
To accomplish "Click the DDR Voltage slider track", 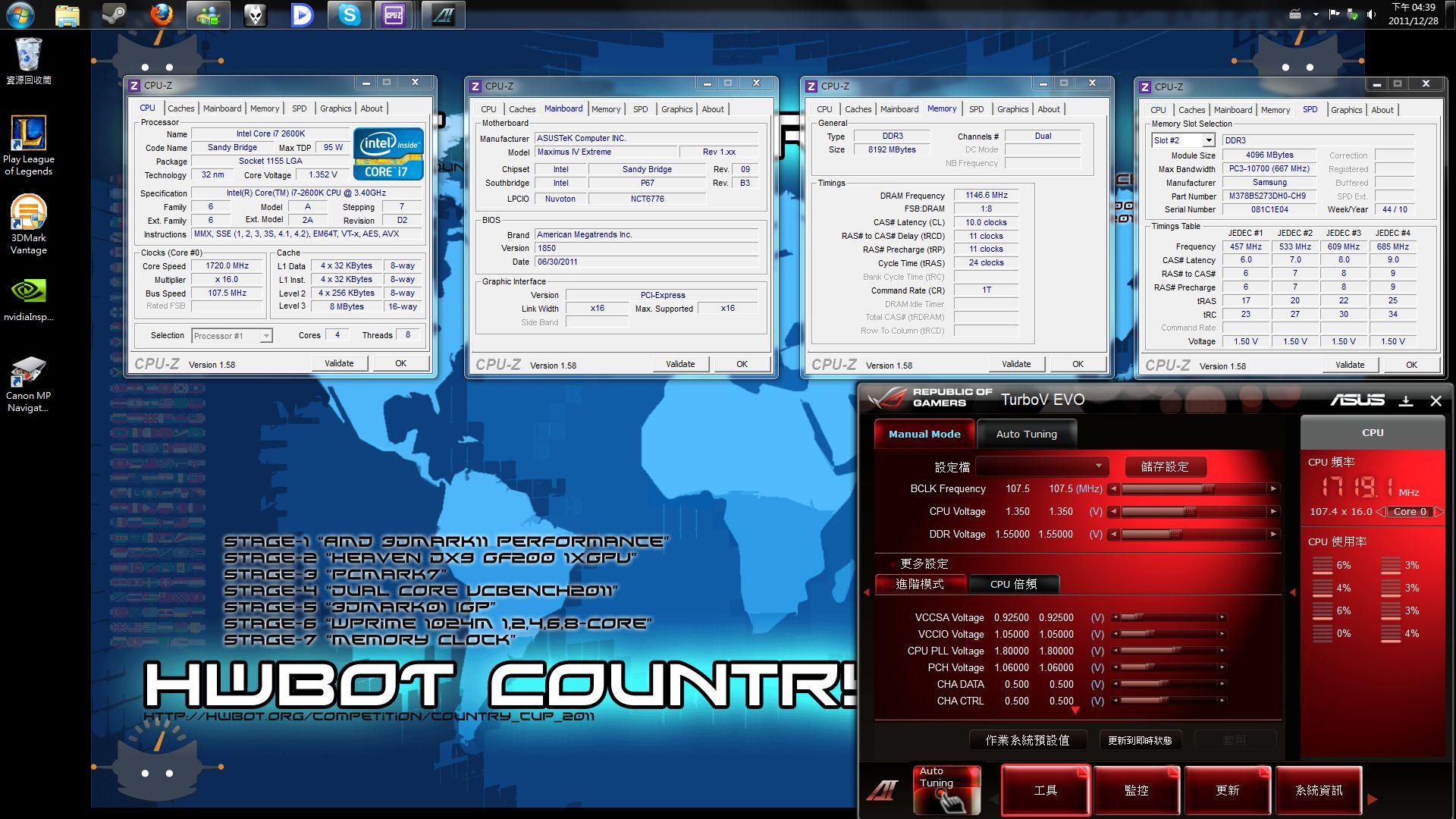I will [x=1194, y=535].
